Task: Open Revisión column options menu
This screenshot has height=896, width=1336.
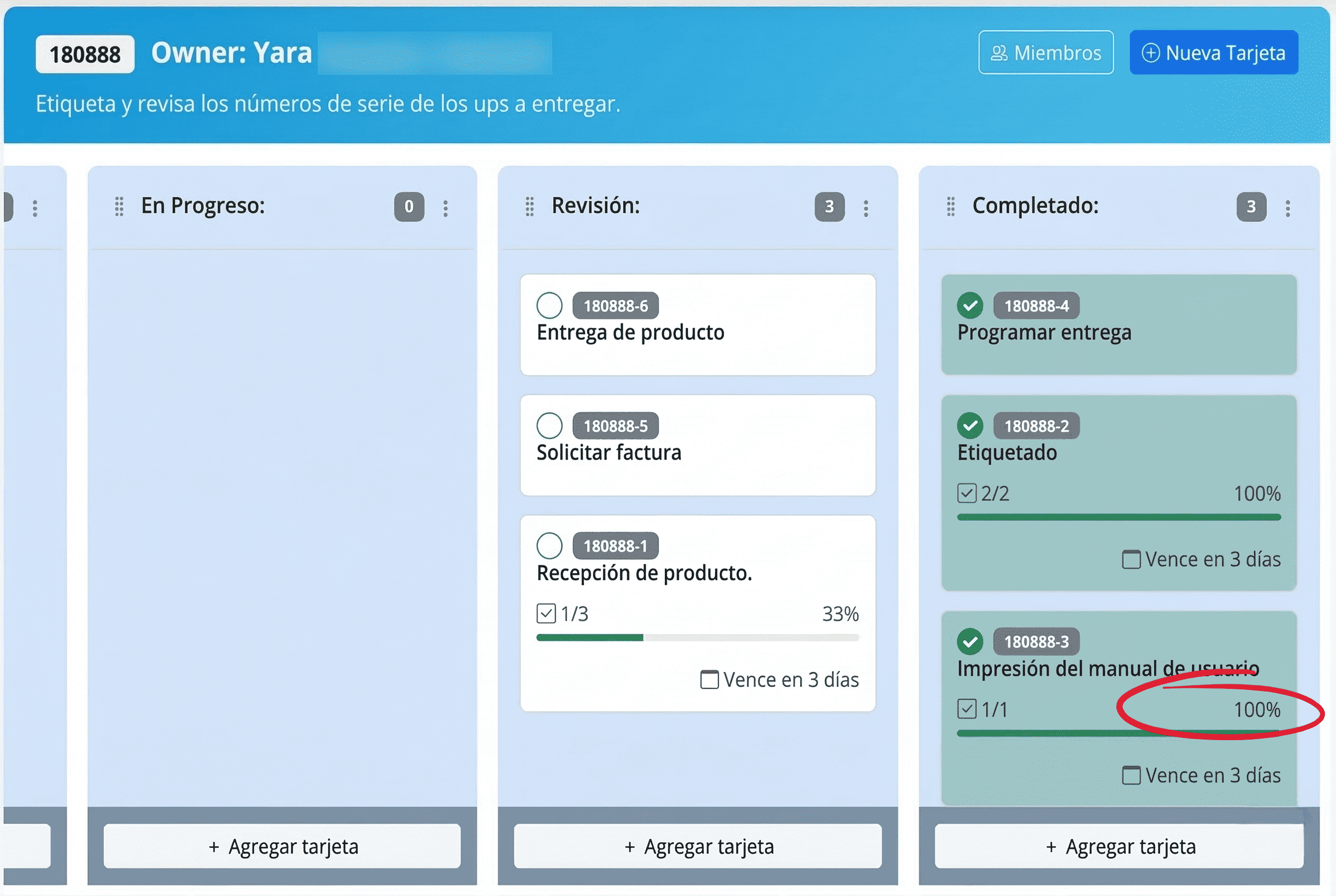Action: coord(866,208)
